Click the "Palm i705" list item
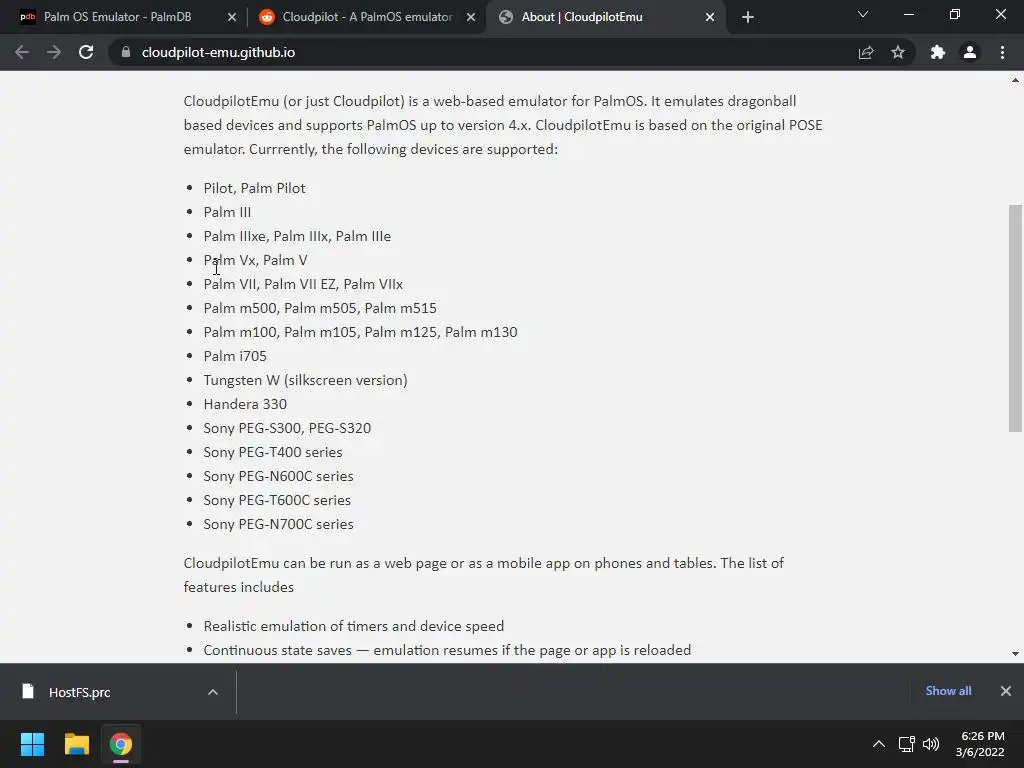The height and width of the screenshot is (768, 1024). click(x=235, y=356)
